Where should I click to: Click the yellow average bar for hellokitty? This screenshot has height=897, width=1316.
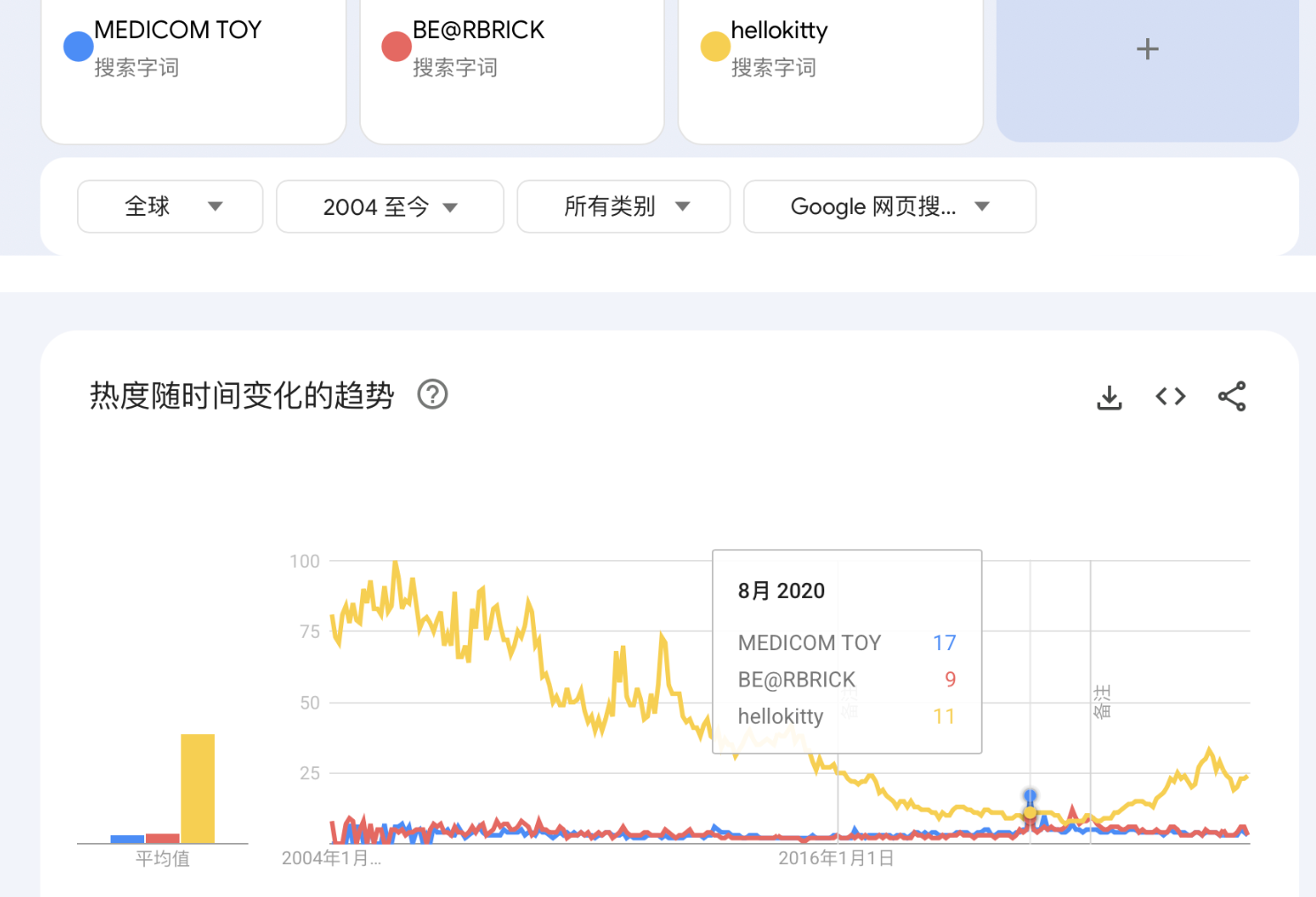pos(197,787)
